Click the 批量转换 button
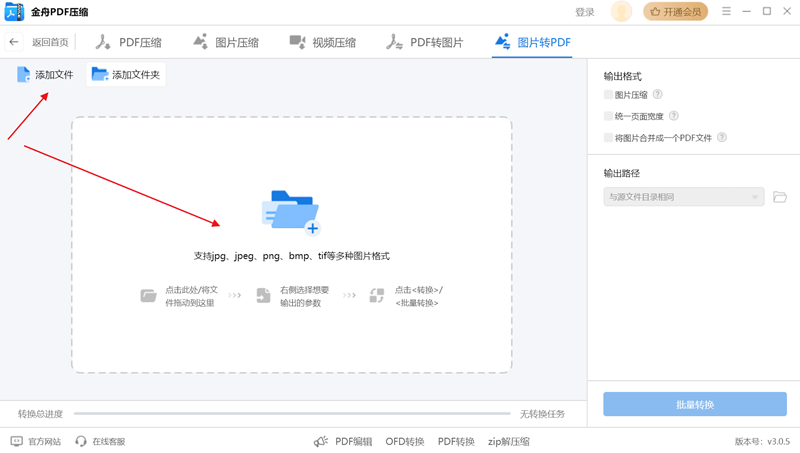 point(695,405)
